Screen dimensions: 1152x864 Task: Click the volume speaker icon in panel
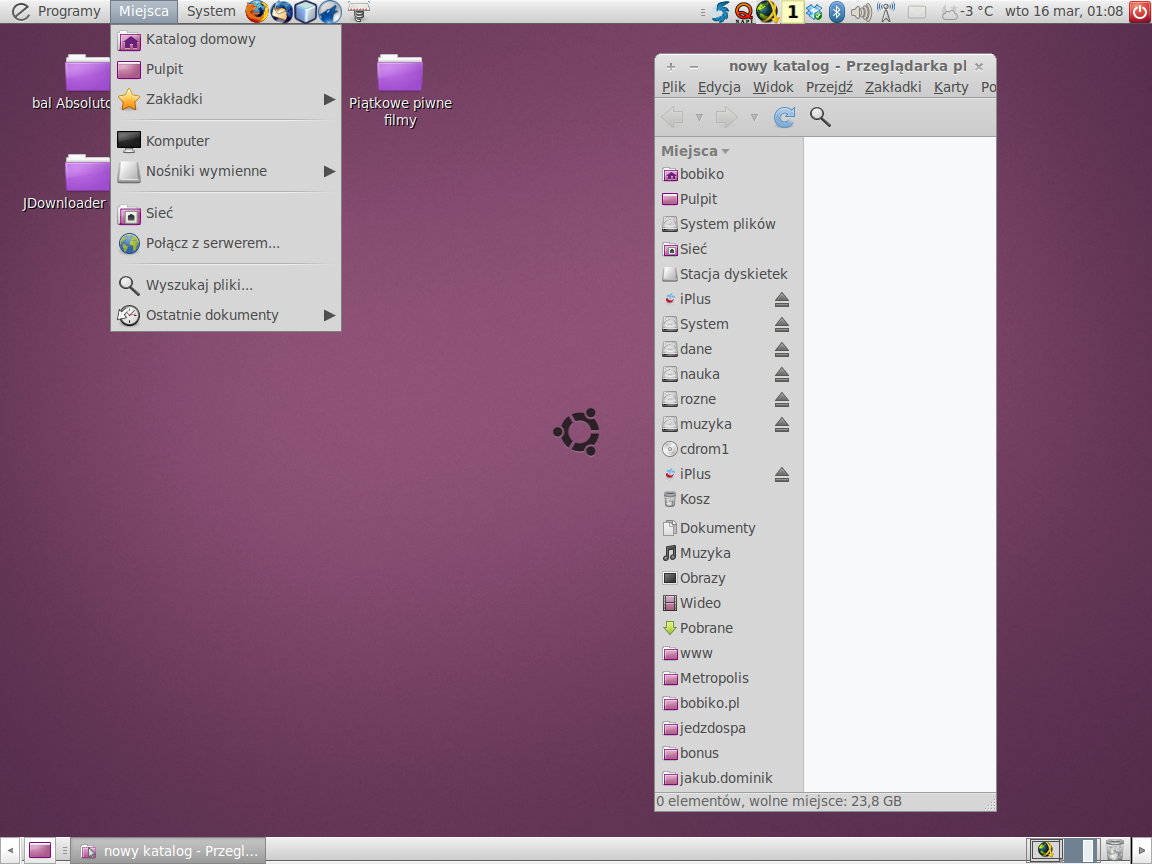point(860,12)
